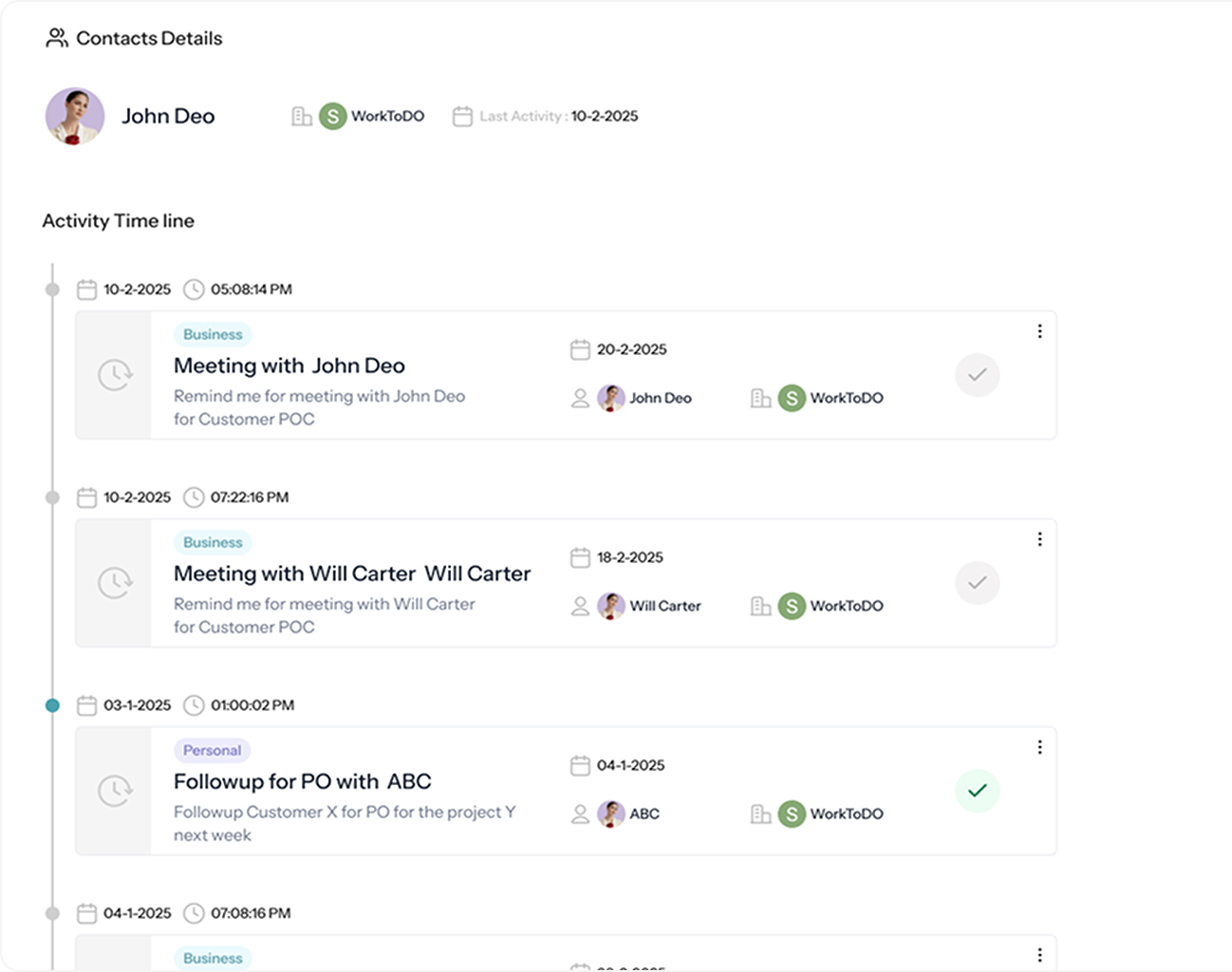1232x972 pixels.
Task: Click person icon beside Will Carter
Action: tap(580, 607)
